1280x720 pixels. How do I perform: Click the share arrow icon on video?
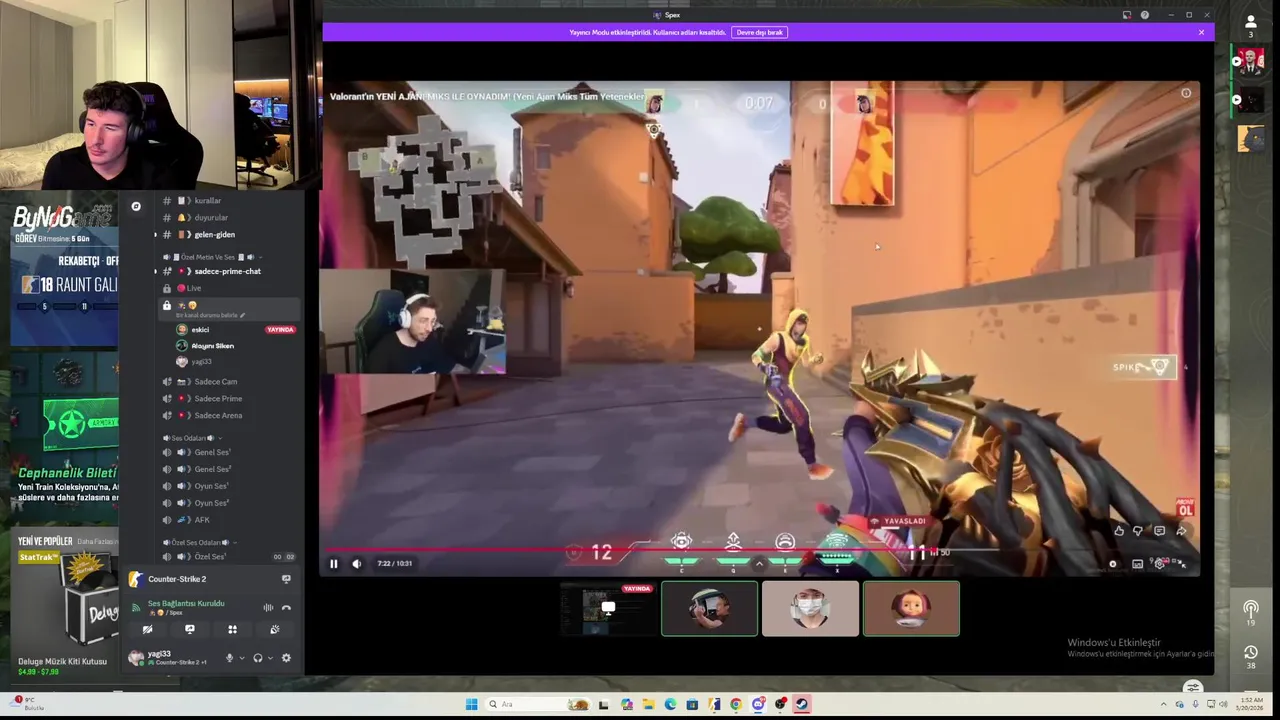(x=1181, y=531)
